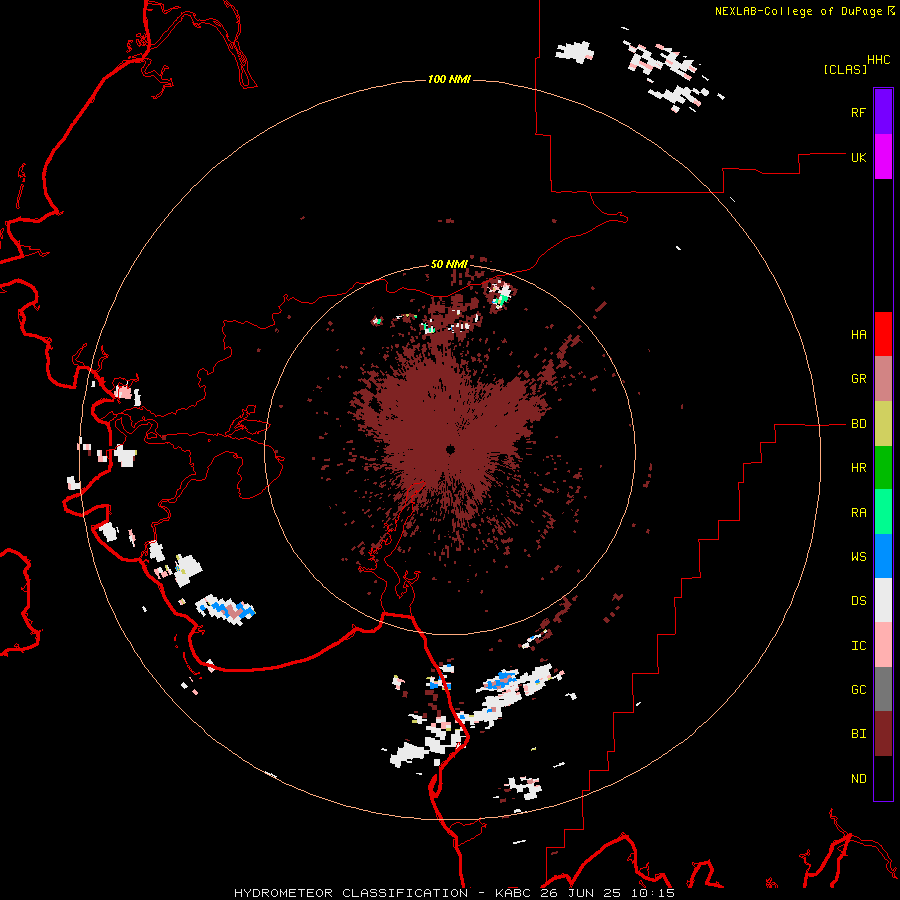Select the GR dusty pink legend swatch

(883, 379)
